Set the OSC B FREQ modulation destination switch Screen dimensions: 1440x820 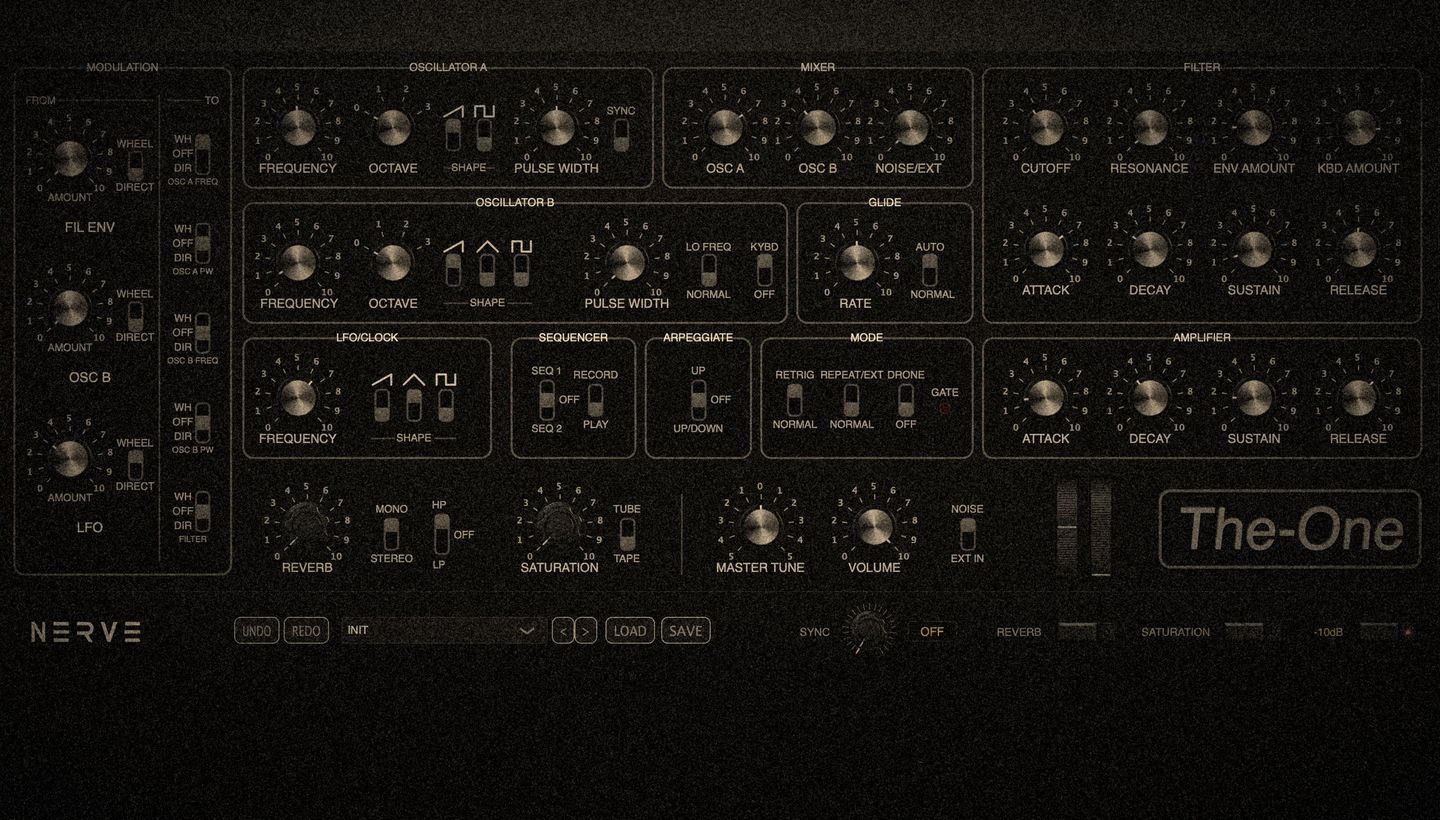point(203,333)
